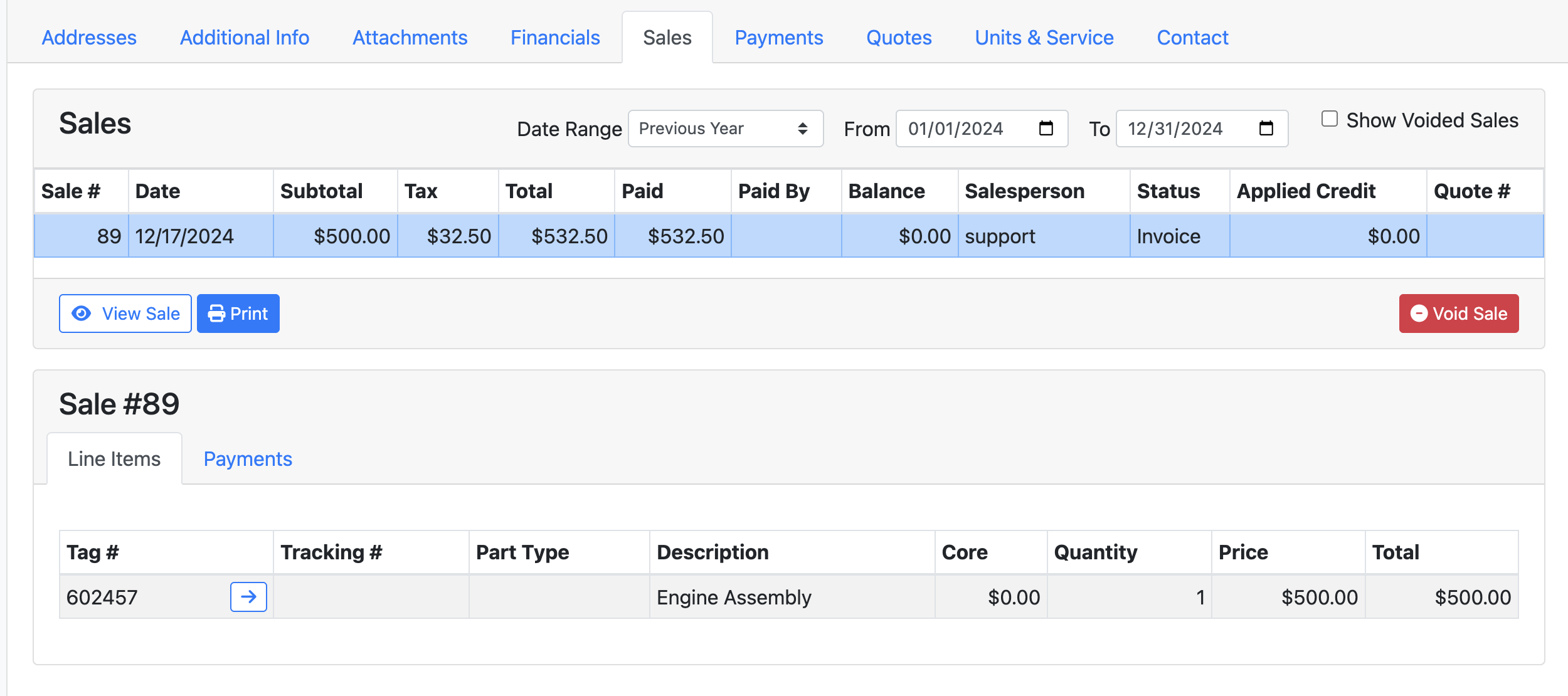Open the Quotes tab
This screenshot has height=696, width=1568.
(898, 38)
